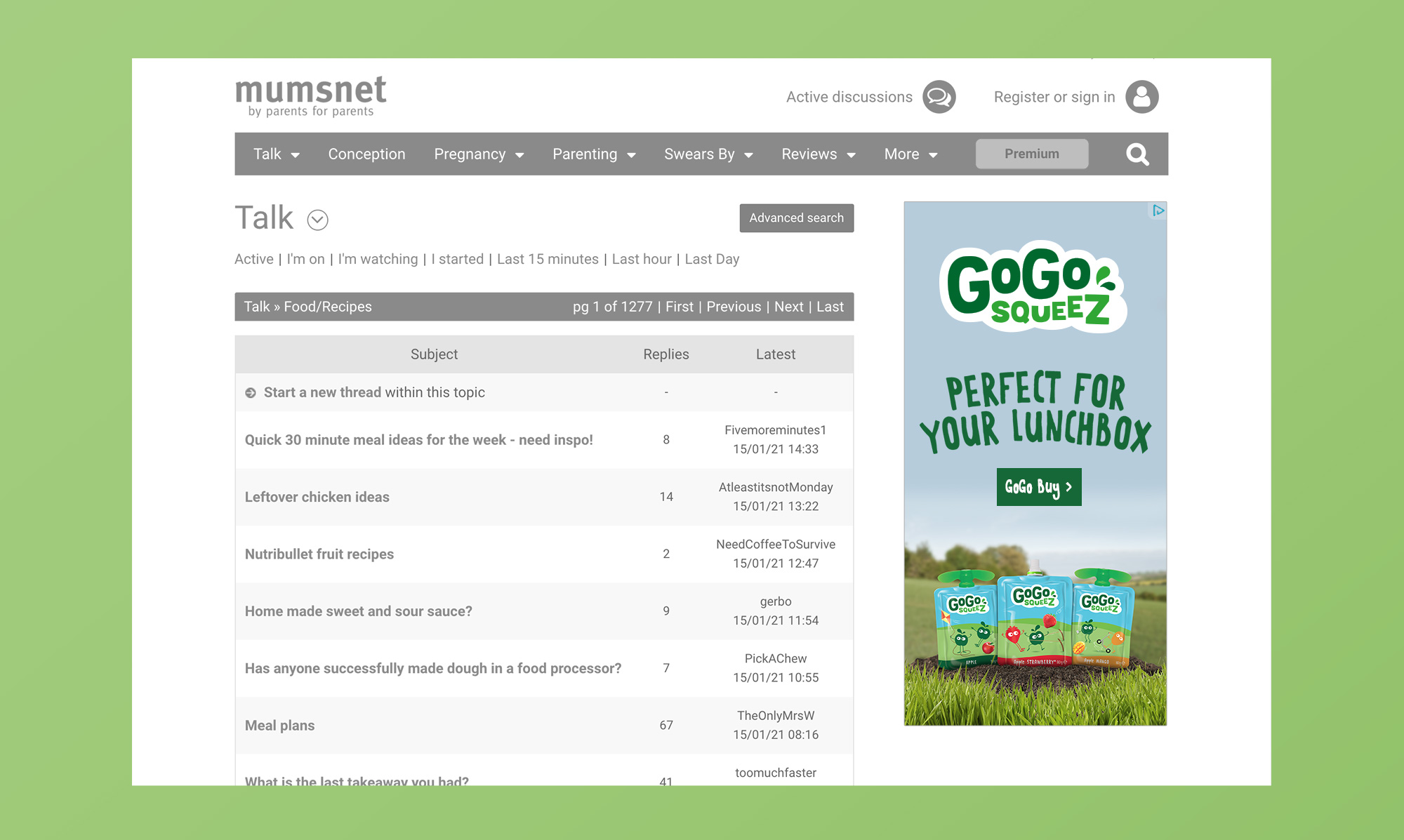Image resolution: width=1404 pixels, height=840 pixels.
Task: Open the Conception menu item
Action: (366, 154)
